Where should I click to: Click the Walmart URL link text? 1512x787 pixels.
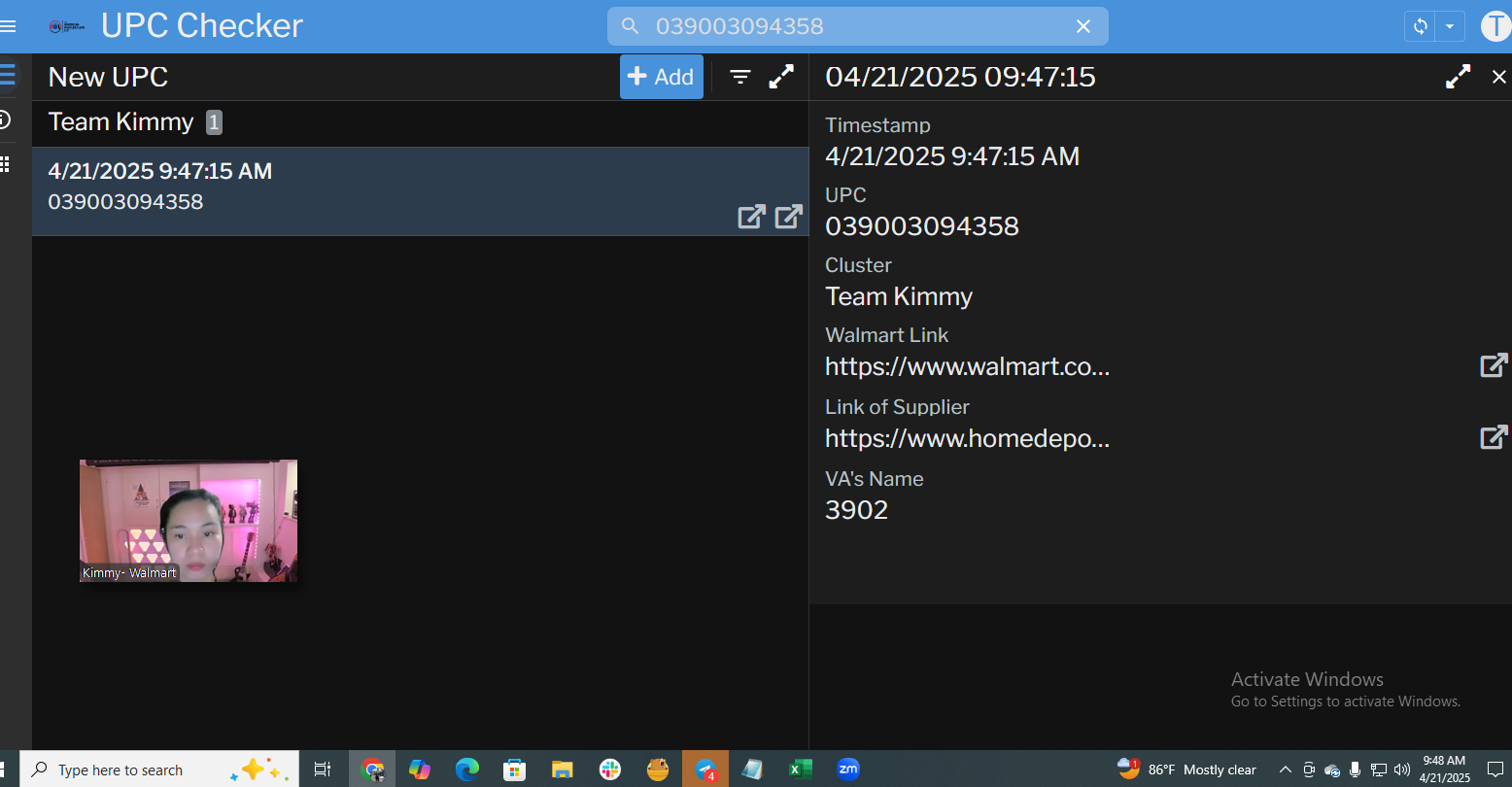point(967,366)
